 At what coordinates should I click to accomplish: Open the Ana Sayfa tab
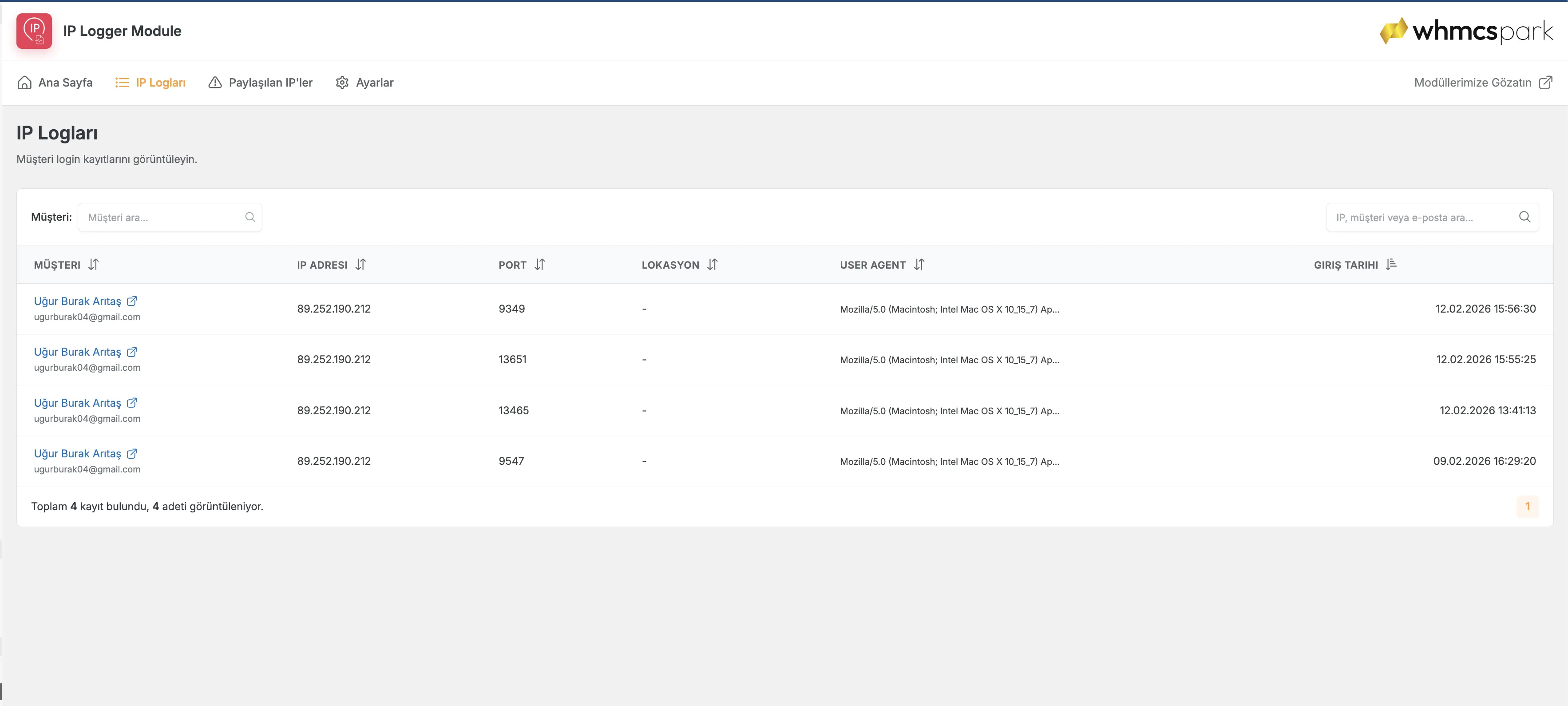point(55,83)
